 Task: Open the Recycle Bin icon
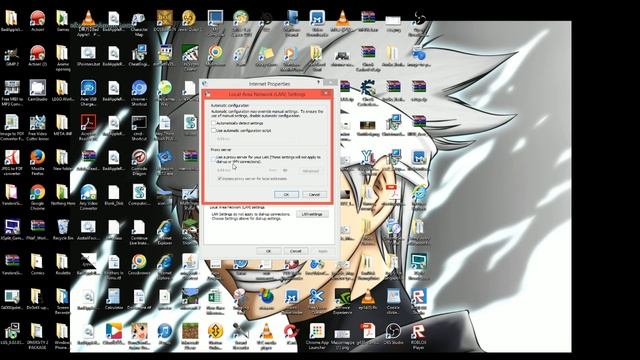63,229
